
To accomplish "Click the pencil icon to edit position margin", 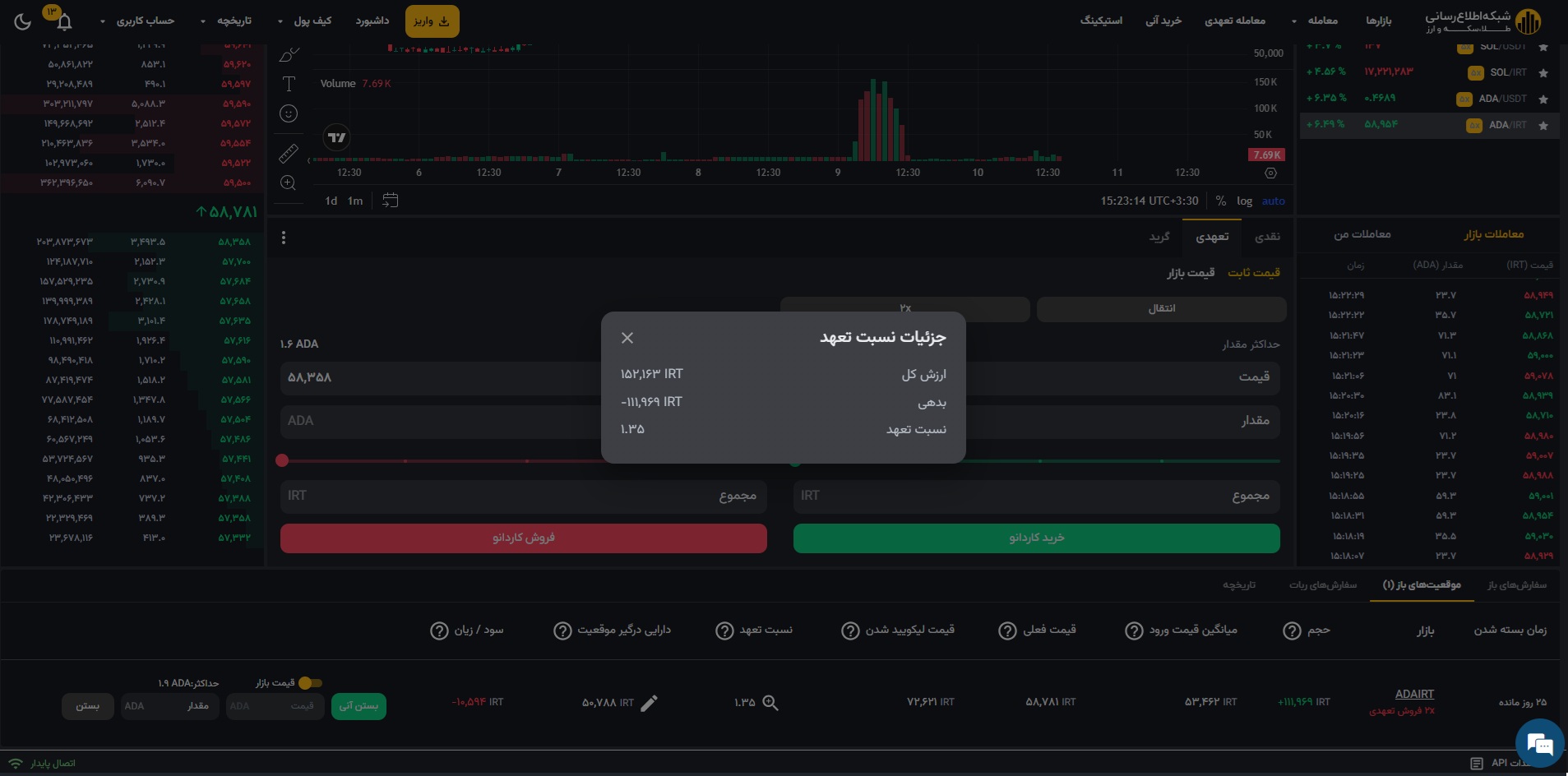I will (649, 703).
